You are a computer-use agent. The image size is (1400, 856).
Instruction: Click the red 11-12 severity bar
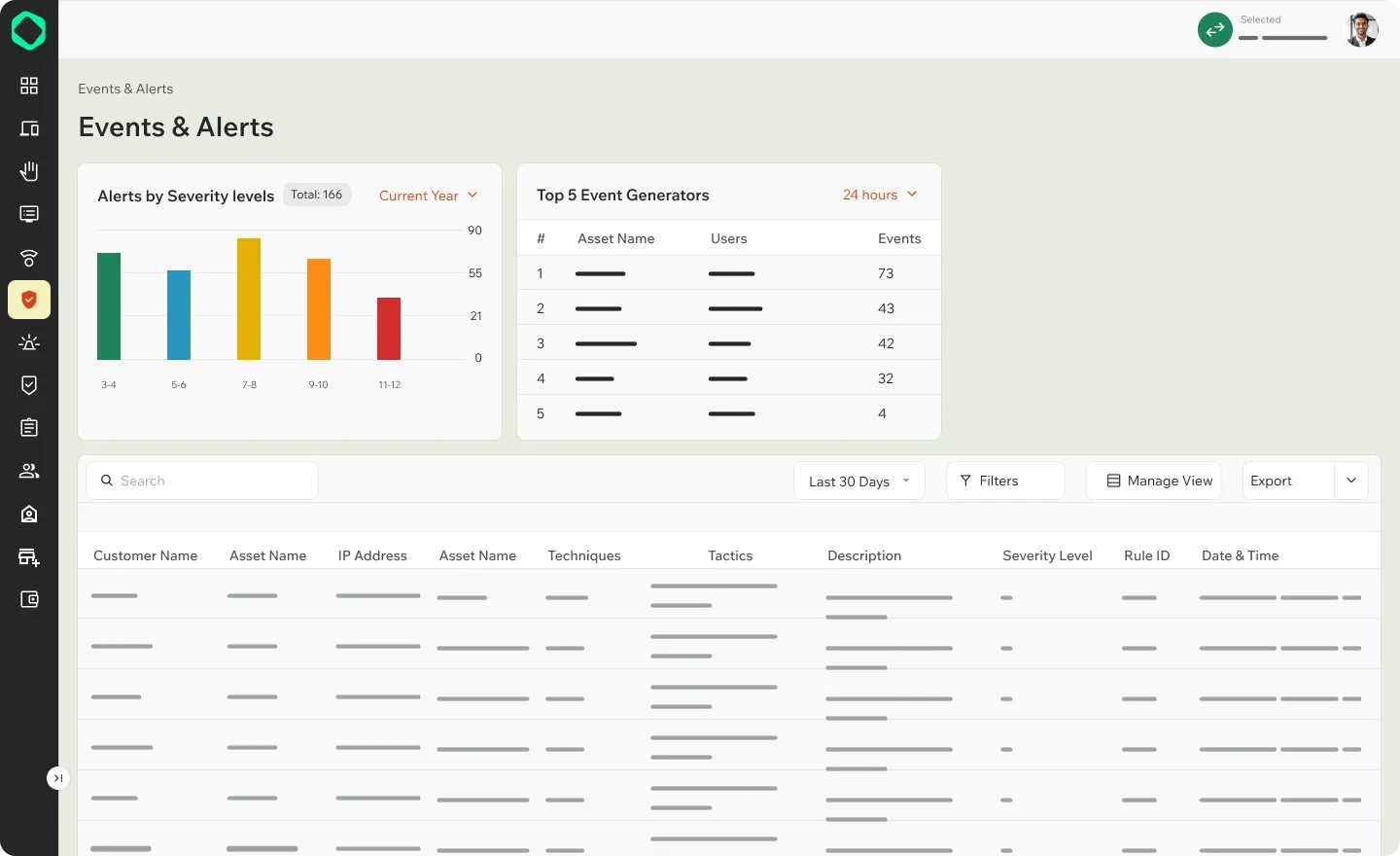click(389, 329)
